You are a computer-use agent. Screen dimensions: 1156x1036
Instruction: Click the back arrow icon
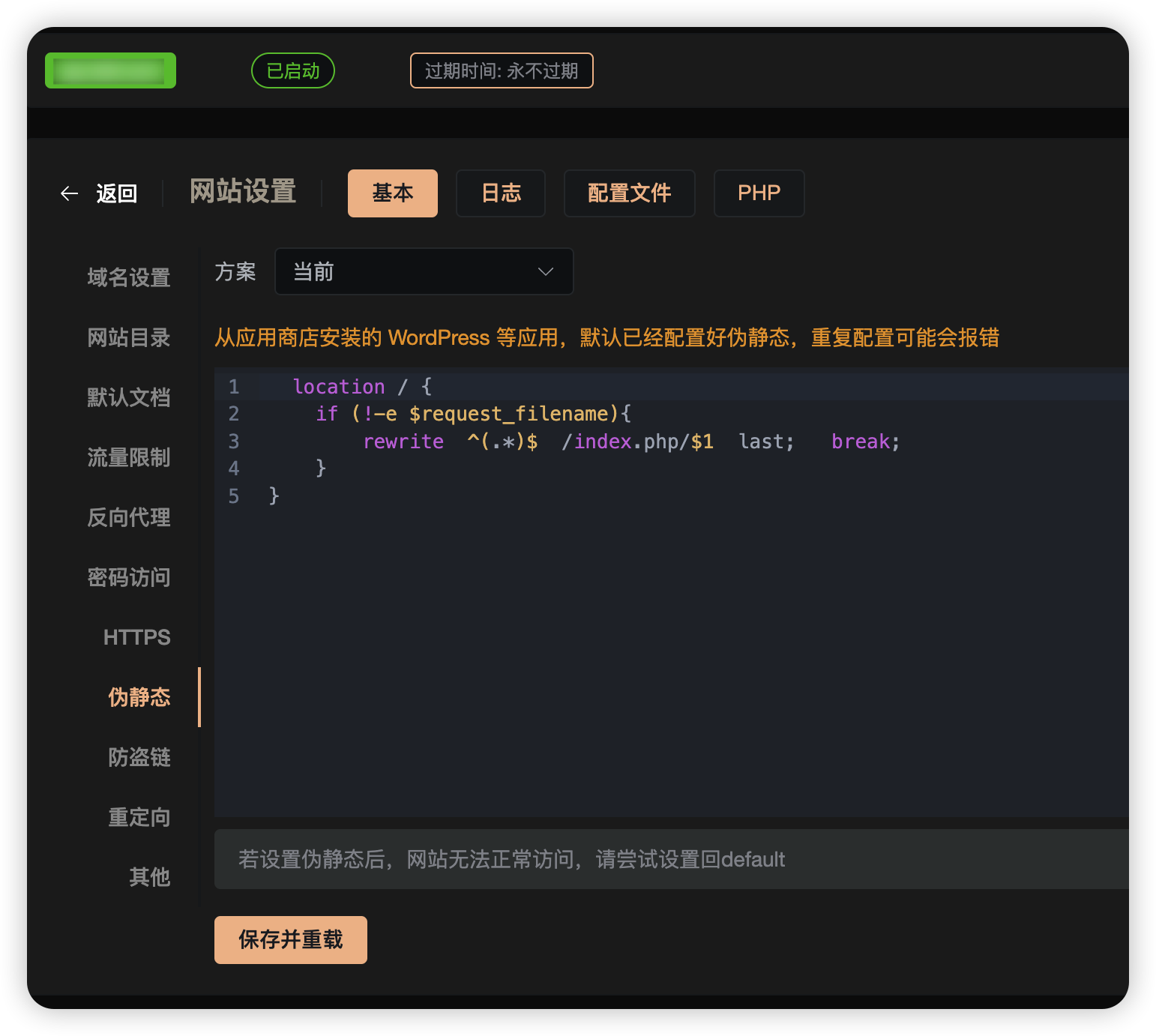pos(69,193)
